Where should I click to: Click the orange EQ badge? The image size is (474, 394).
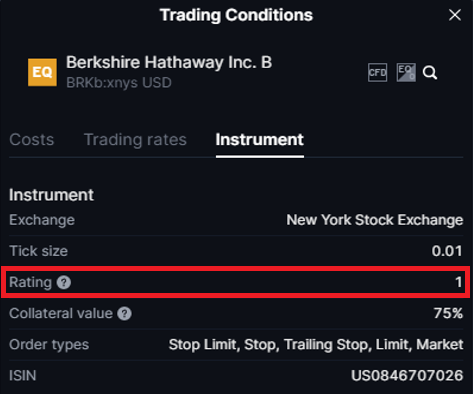42,72
